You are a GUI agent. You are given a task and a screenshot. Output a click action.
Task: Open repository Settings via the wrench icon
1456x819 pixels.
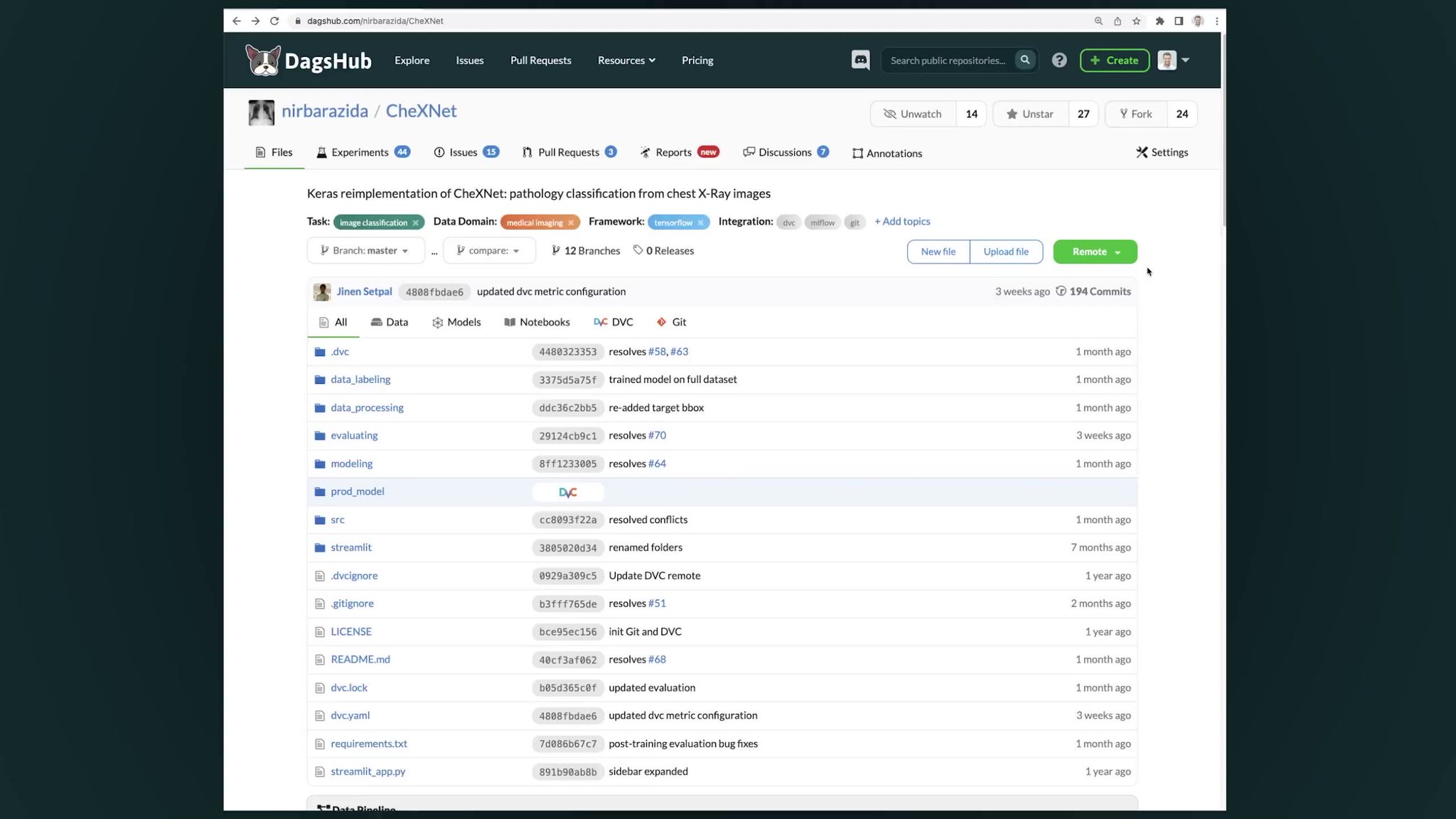[1141, 152]
